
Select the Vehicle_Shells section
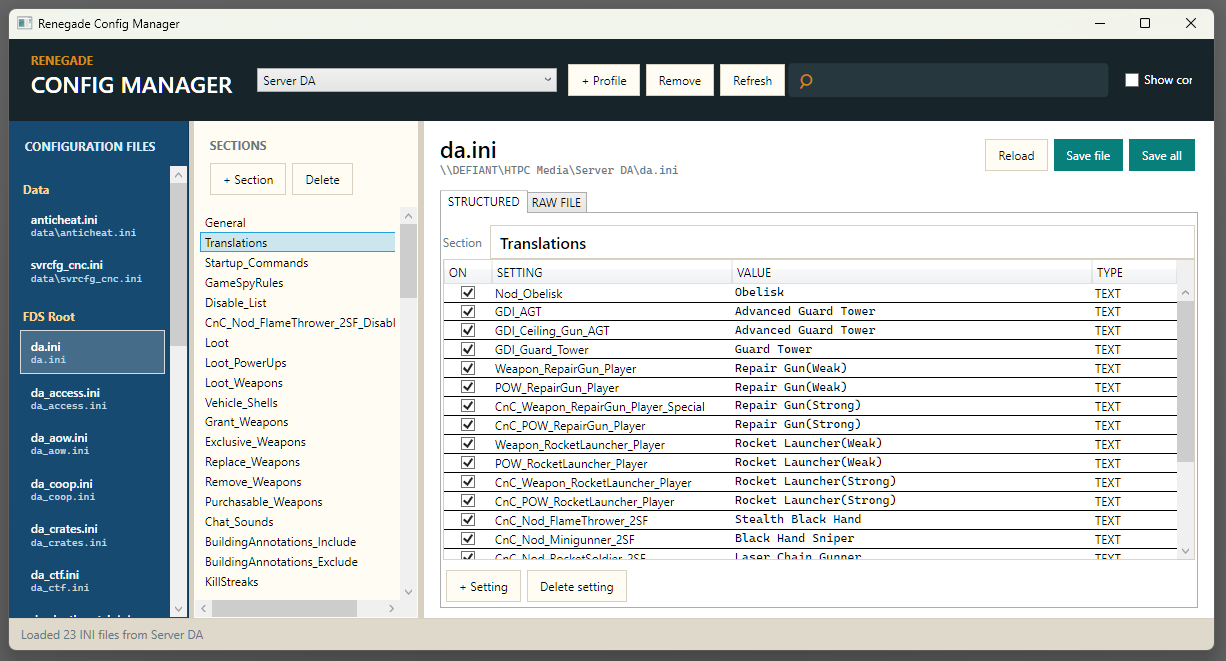tap(298, 402)
